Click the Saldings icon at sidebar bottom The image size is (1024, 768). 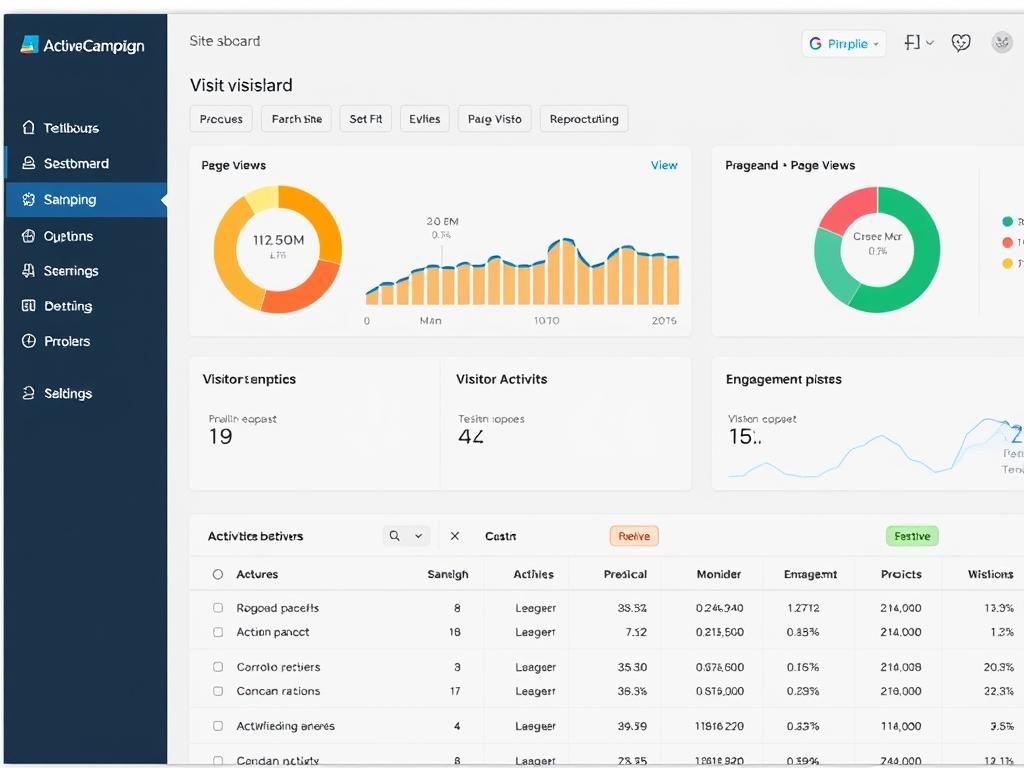28,393
